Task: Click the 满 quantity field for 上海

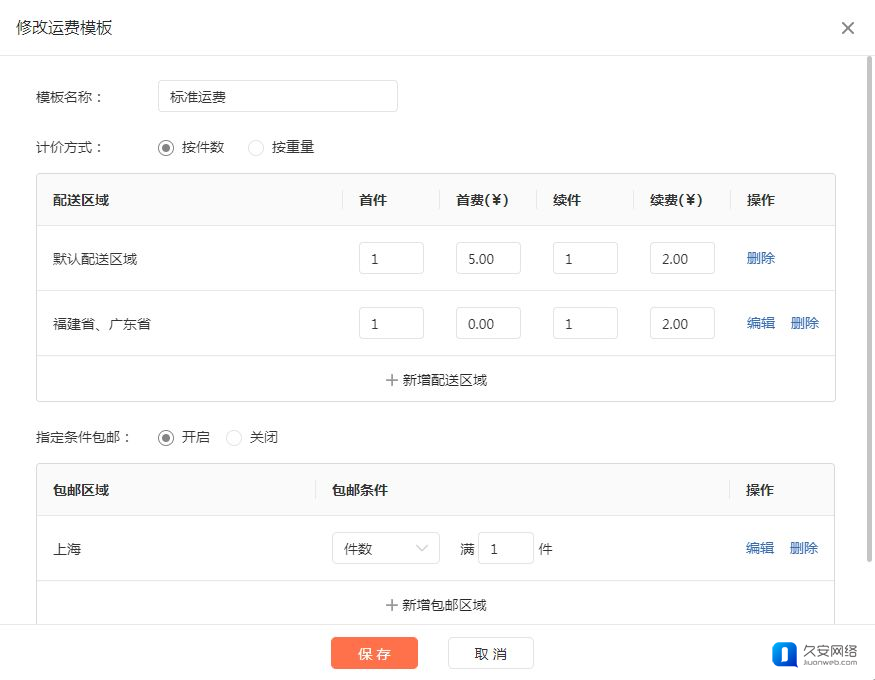Action: coord(505,548)
